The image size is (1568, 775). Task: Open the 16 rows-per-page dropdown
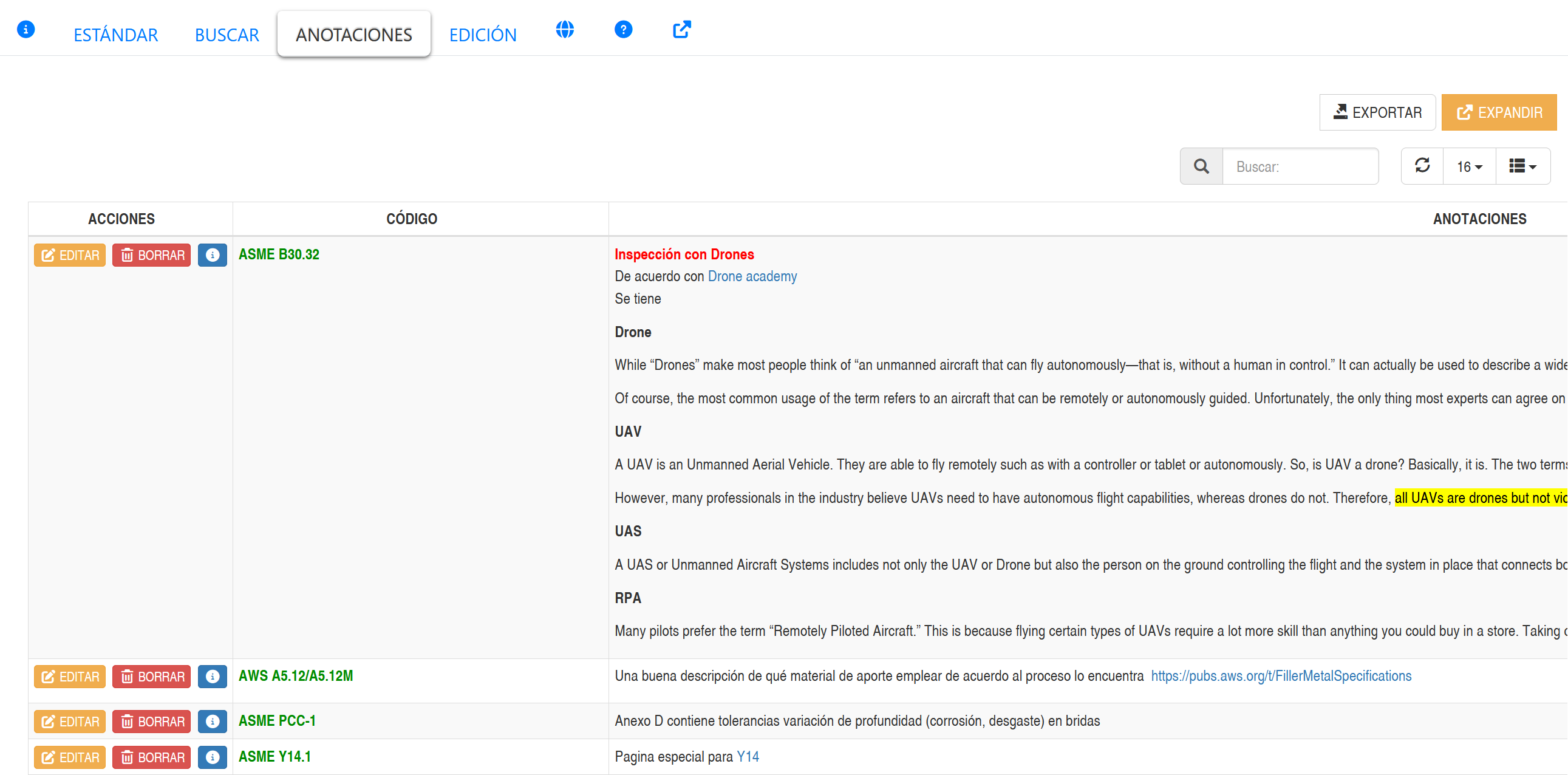coord(1469,166)
